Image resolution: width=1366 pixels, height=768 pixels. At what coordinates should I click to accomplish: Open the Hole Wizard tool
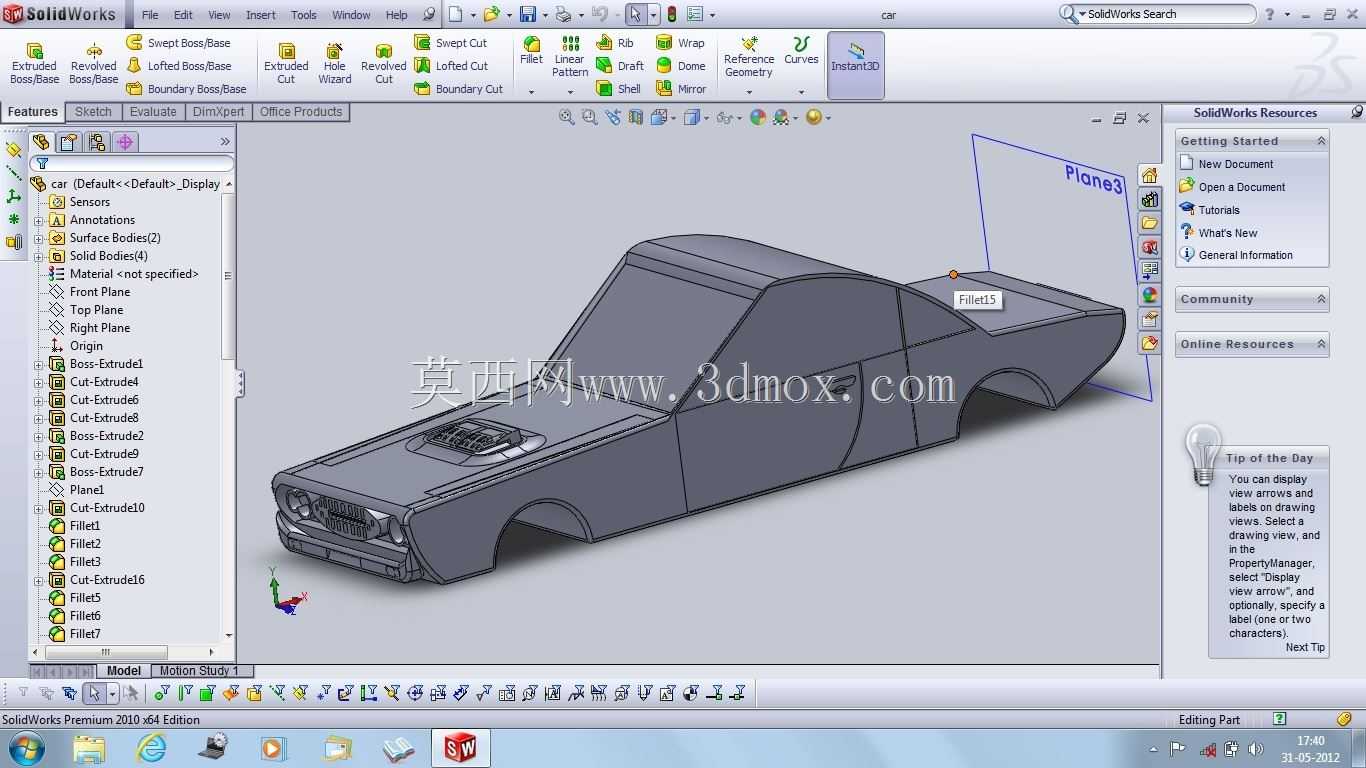click(x=335, y=63)
